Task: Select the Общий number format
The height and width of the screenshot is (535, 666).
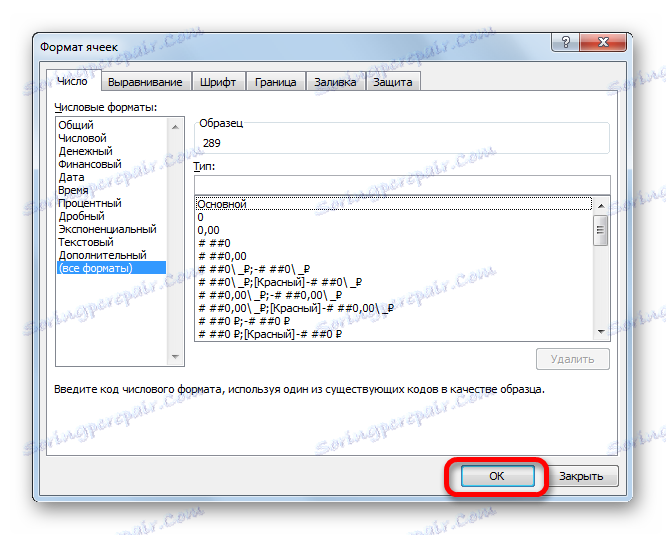Action: [111, 125]
